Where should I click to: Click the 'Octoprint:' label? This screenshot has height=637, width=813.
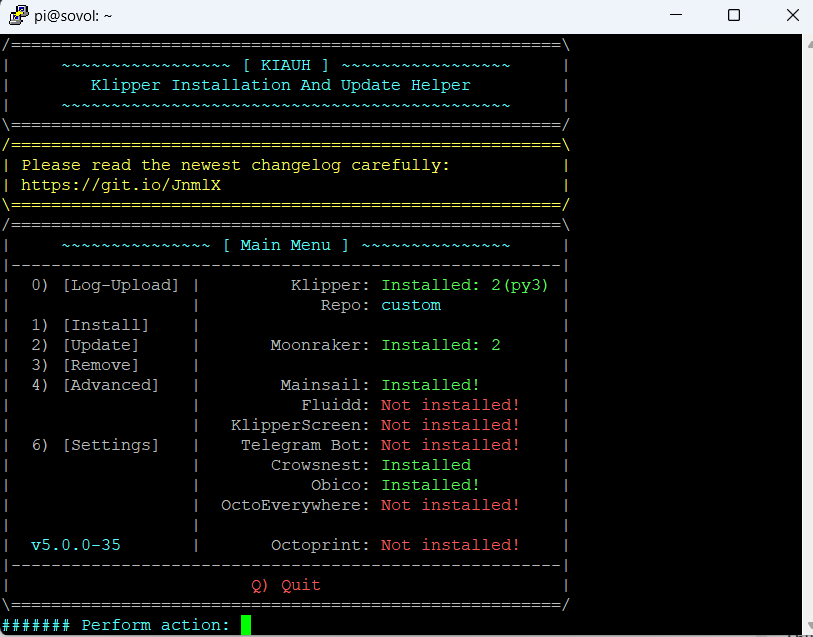pyautogui.click(x=320, y=545)
